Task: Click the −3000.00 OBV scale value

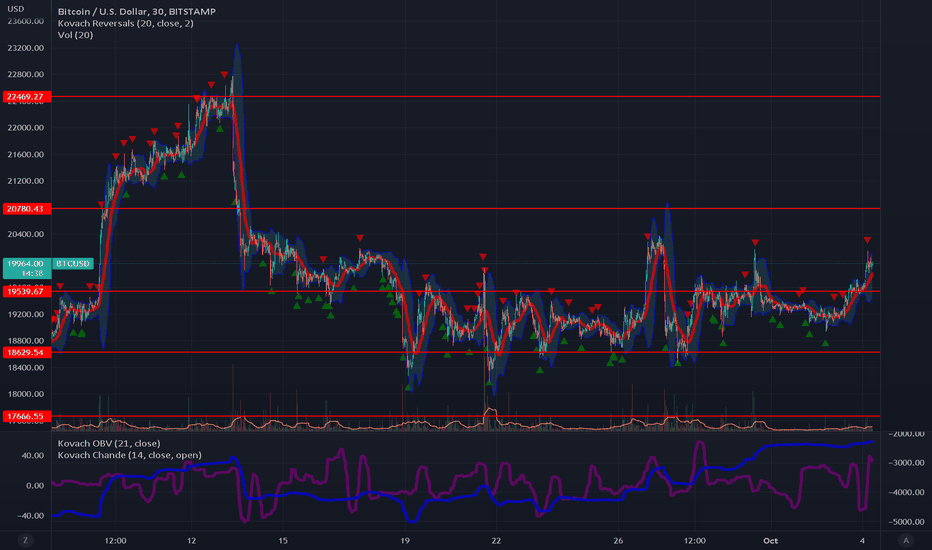Action: pos(906,463)
